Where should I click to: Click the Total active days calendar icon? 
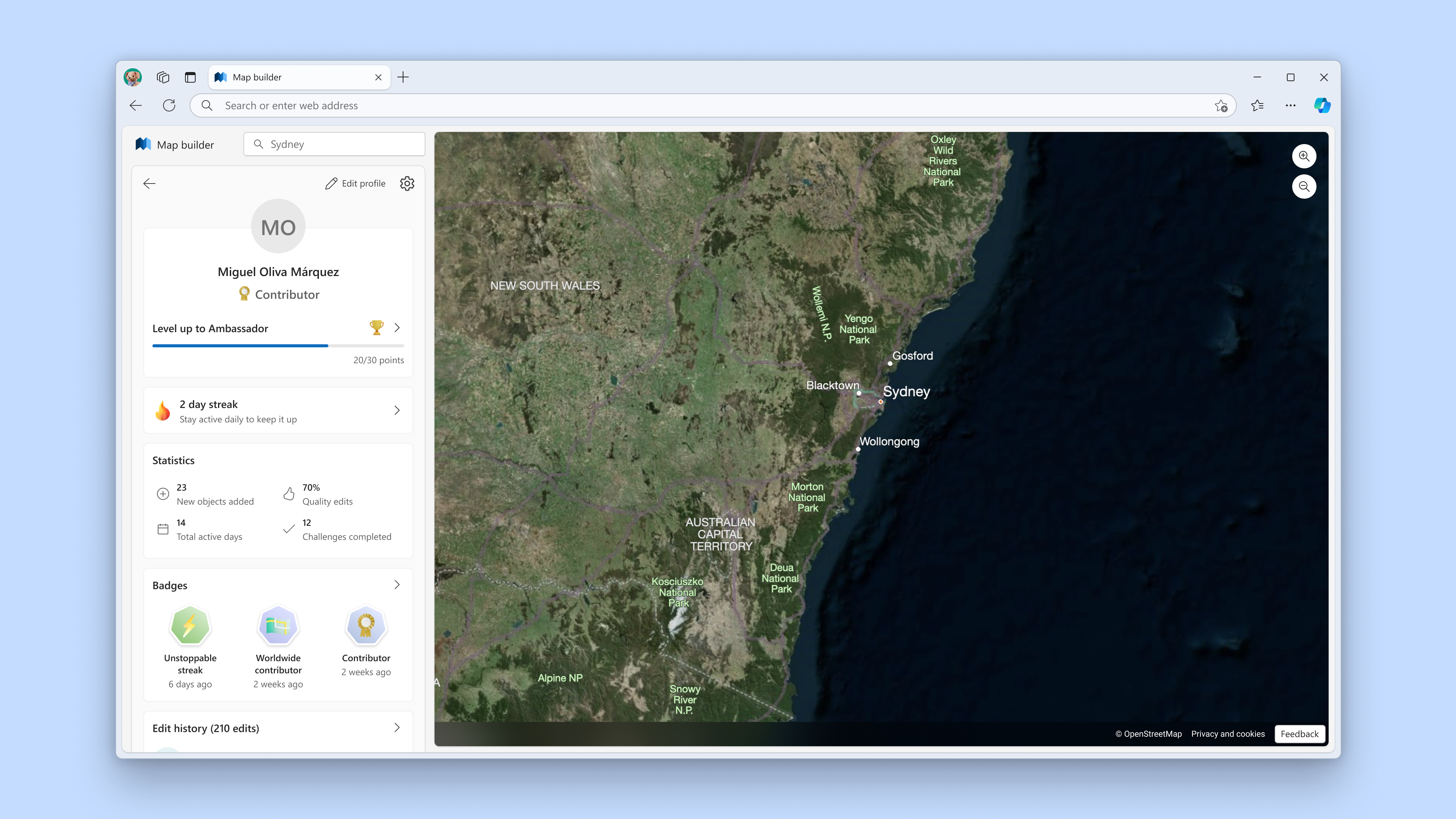(163, 530)
